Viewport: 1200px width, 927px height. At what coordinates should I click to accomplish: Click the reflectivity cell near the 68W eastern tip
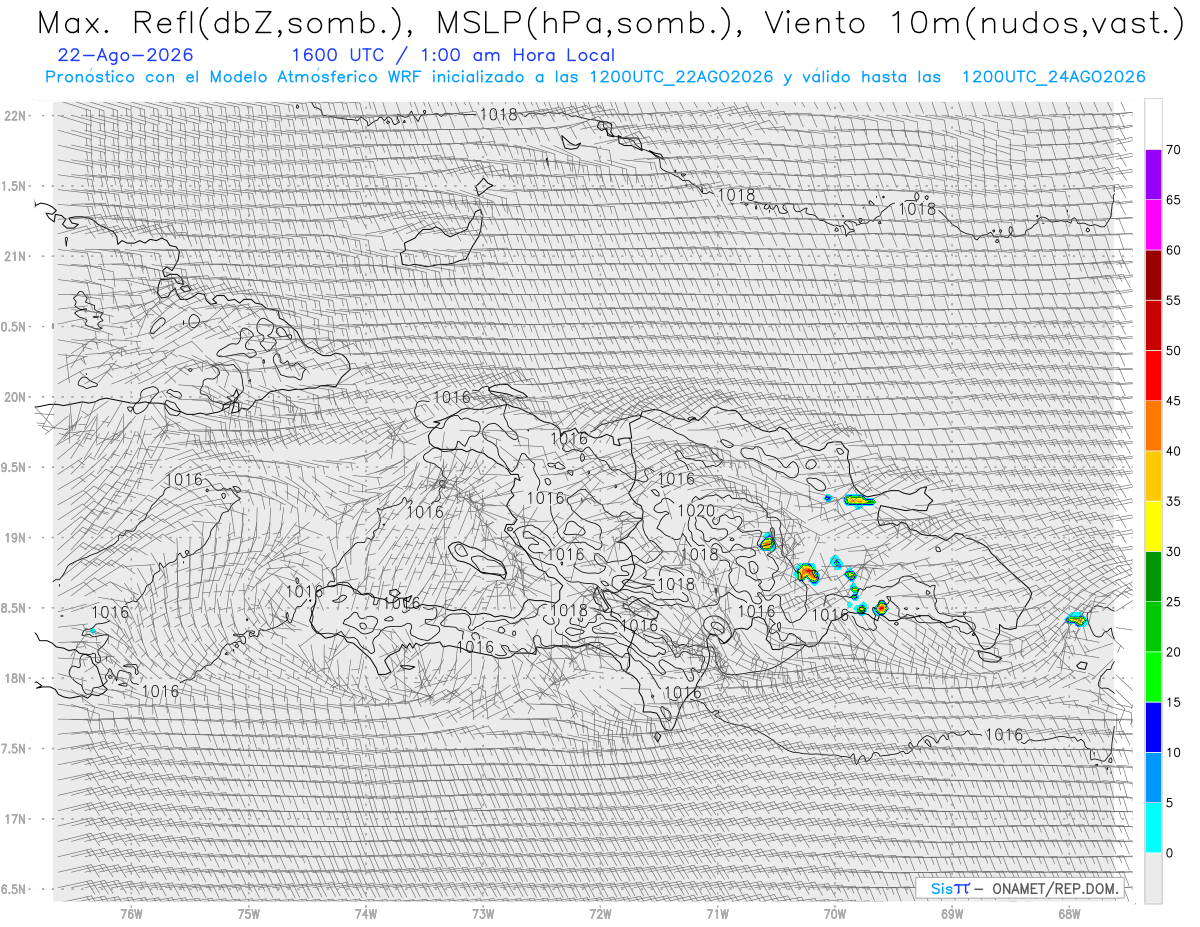[1075, 619]
